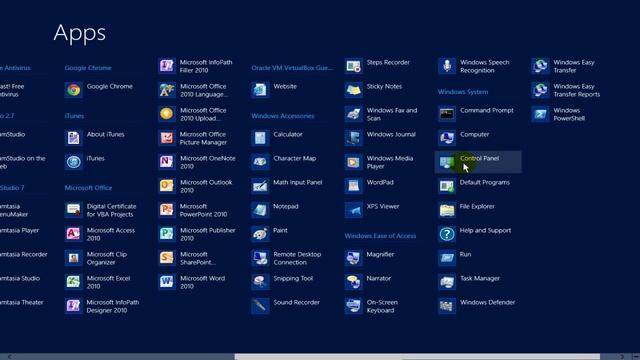Launch Sound Recorder icon
The height and width of the screenshot is (360, 640).
click(x=260, y=306)
